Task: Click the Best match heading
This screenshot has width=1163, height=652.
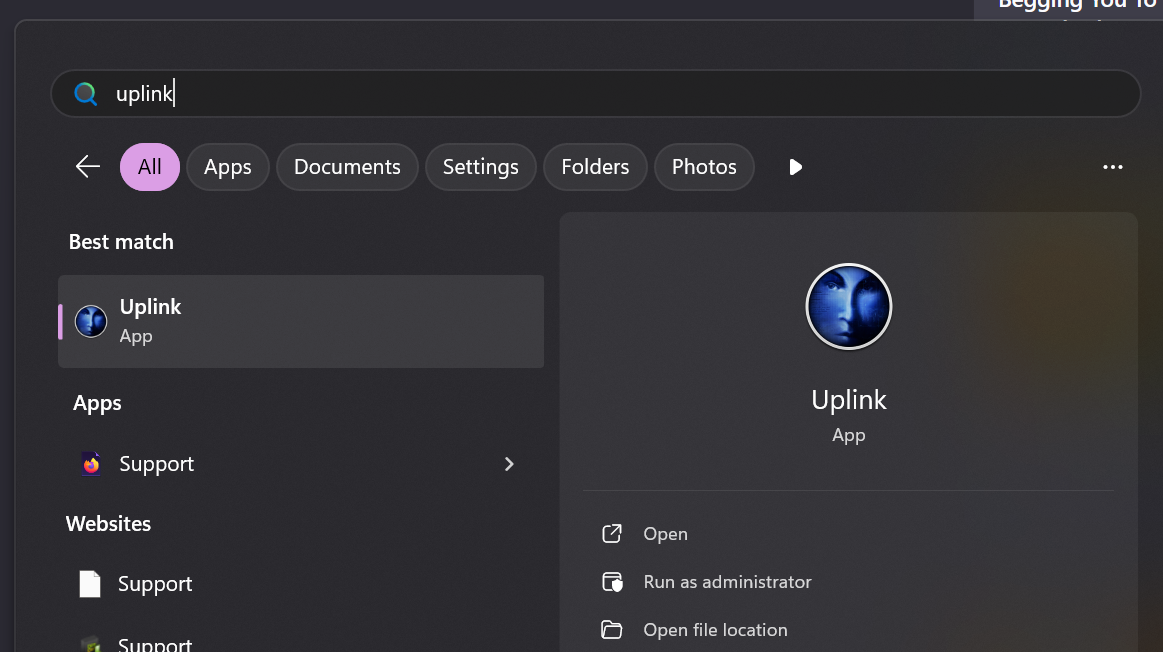Action: click(x=121, y=242)
